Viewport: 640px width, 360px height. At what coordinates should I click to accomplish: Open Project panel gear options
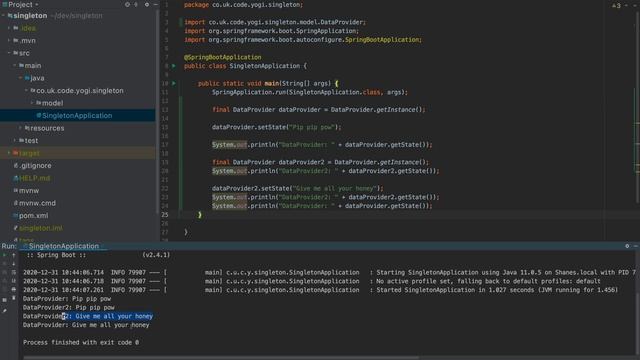(x=147, y=4)
